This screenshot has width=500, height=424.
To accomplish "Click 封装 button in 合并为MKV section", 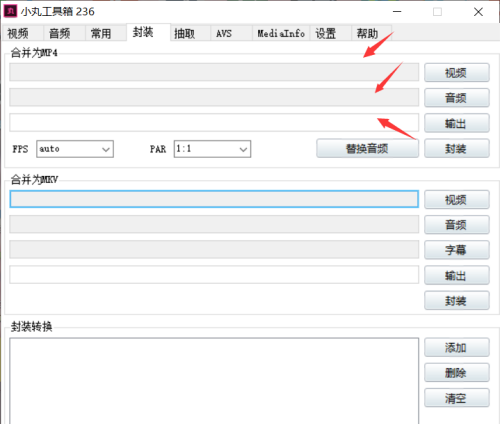I will [457, 300].
